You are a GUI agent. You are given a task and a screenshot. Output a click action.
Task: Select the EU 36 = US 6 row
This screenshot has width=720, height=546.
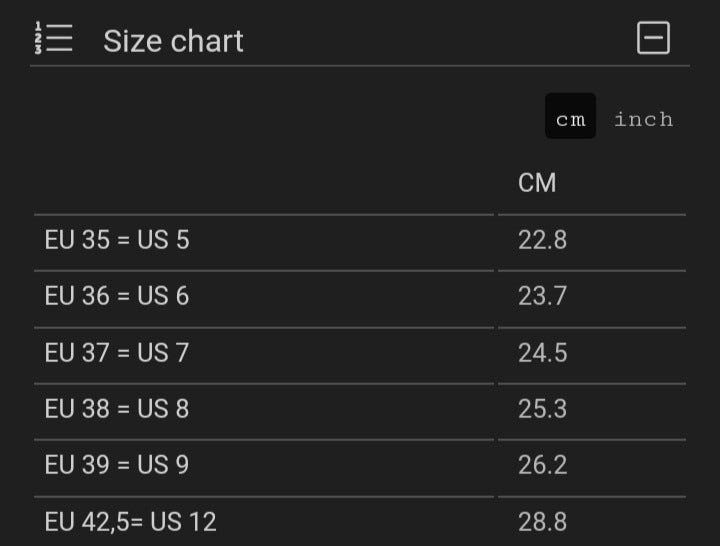(x=117, y=296)
